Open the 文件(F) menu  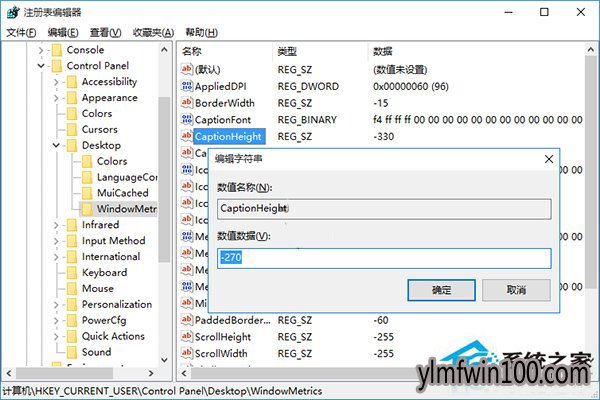(x=20, y=33)
